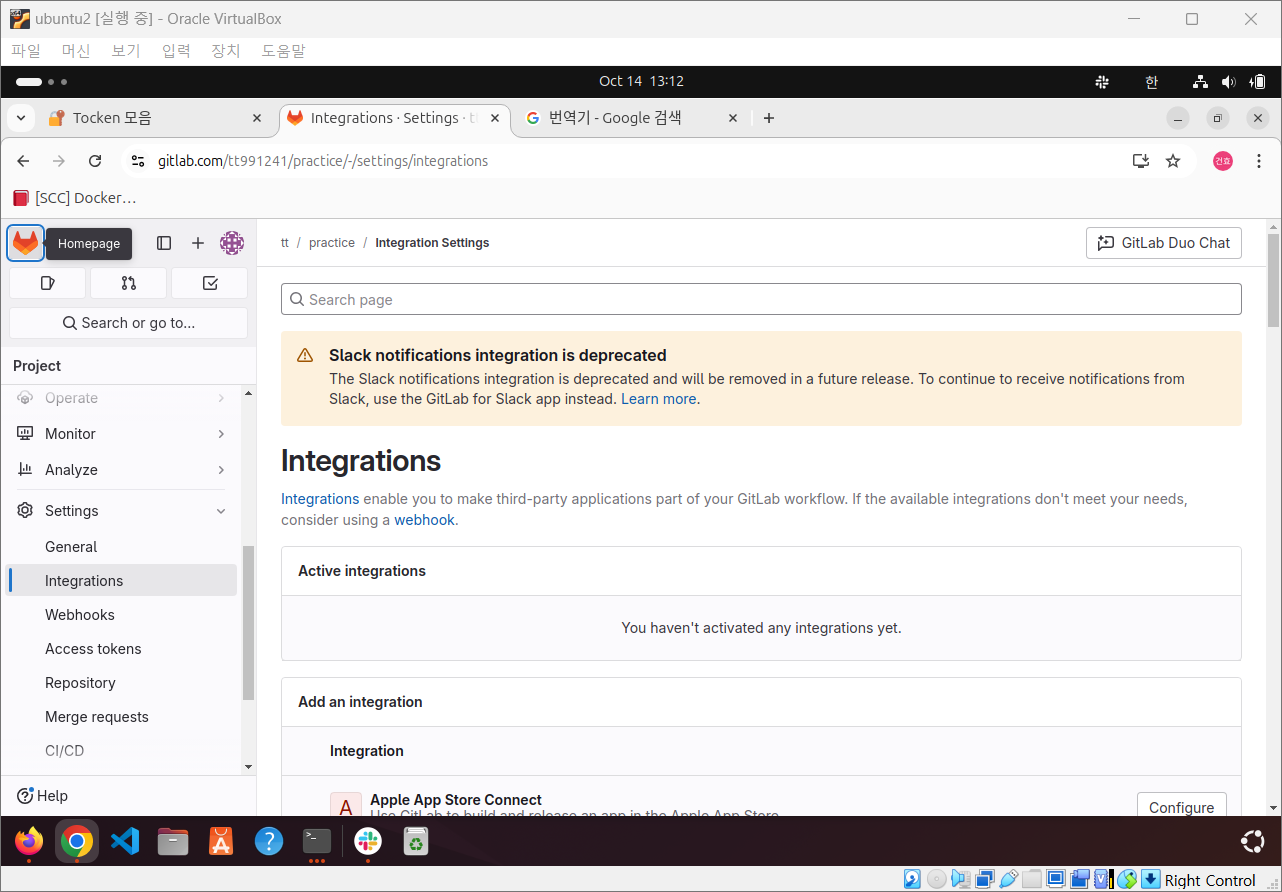Configure Apple App Store Connect integration
Viewport: 1282px width, 892px height.
[x=1182, y=807]
